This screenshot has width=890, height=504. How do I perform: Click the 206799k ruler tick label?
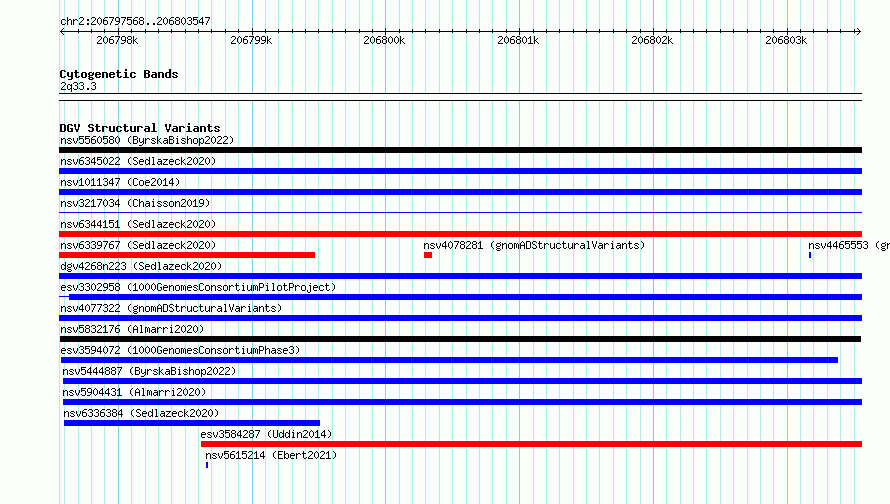pyautogui.click(x=251, y=40)
